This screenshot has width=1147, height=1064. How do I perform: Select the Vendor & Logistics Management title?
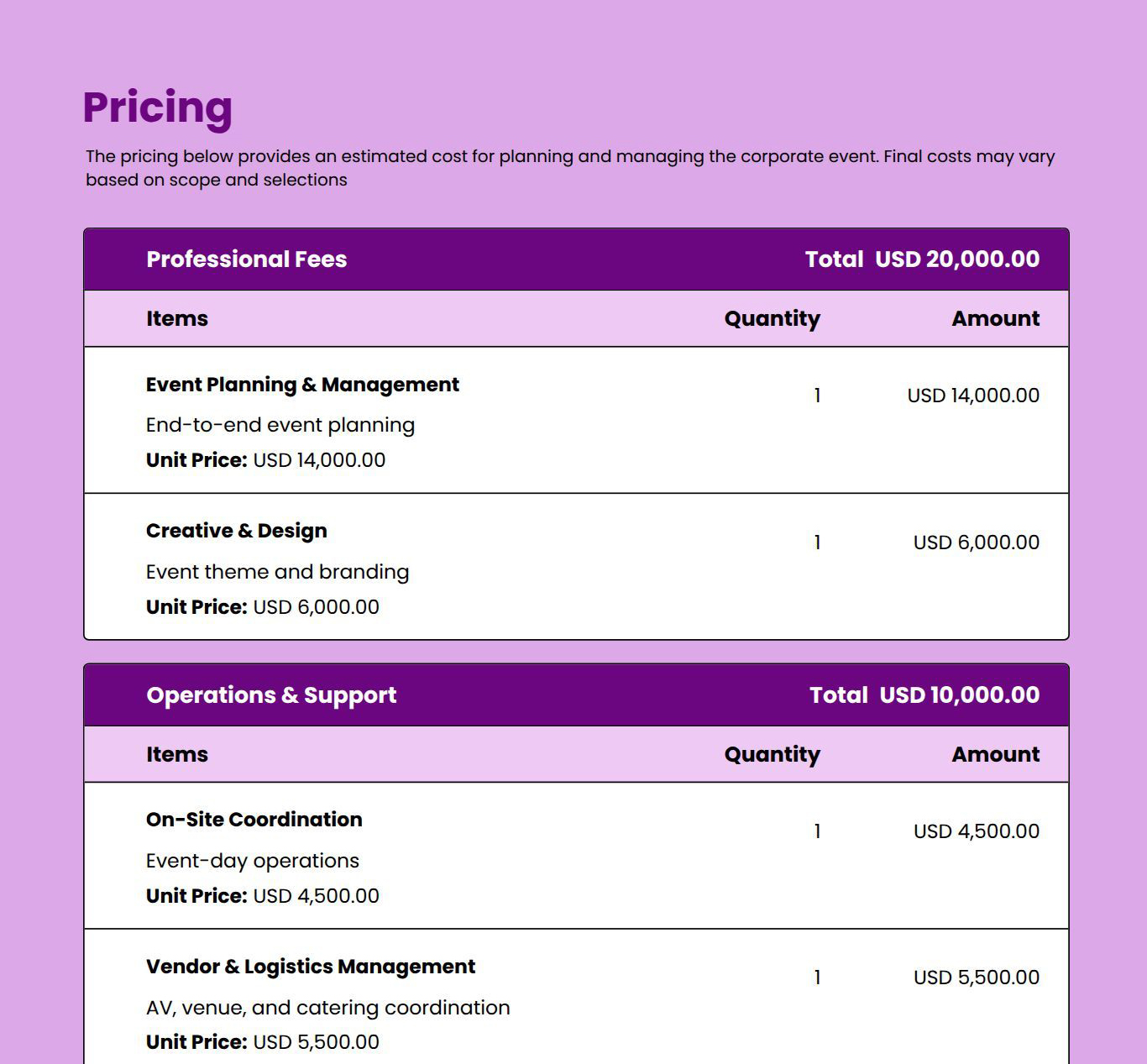tap(310, 967)
